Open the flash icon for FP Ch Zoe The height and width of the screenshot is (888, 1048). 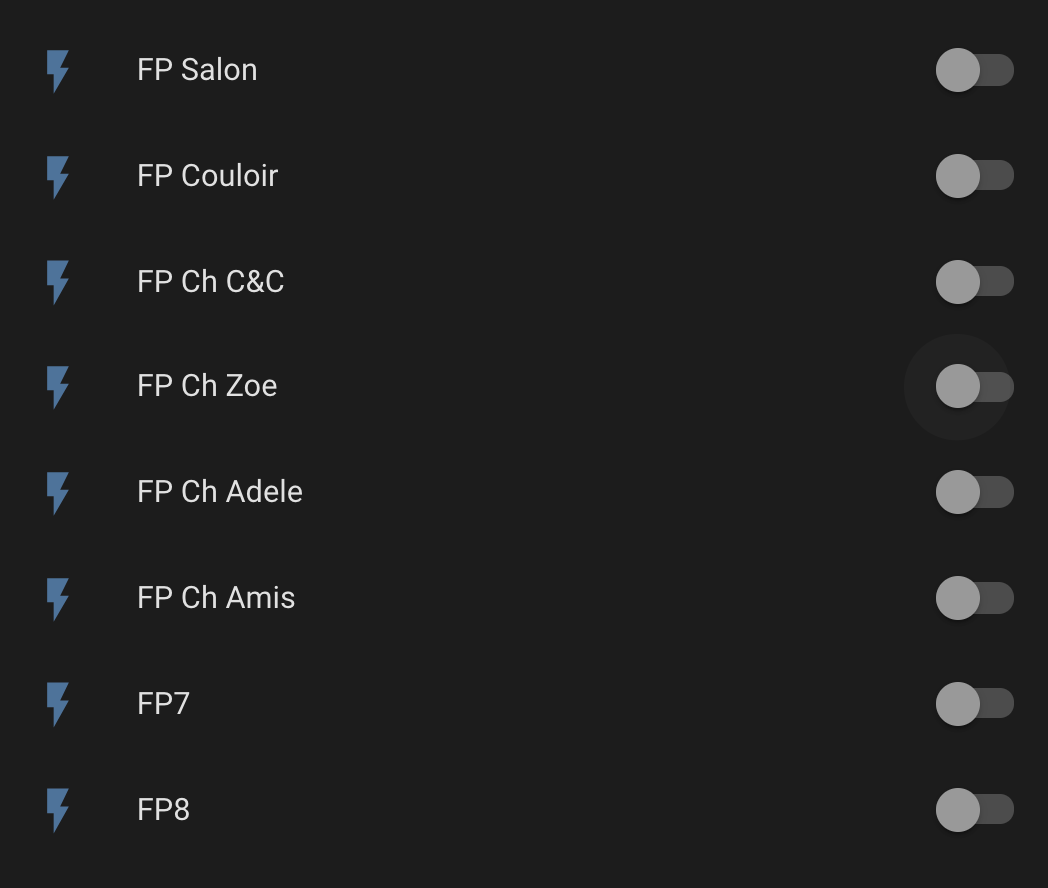(x=58, y=387)
